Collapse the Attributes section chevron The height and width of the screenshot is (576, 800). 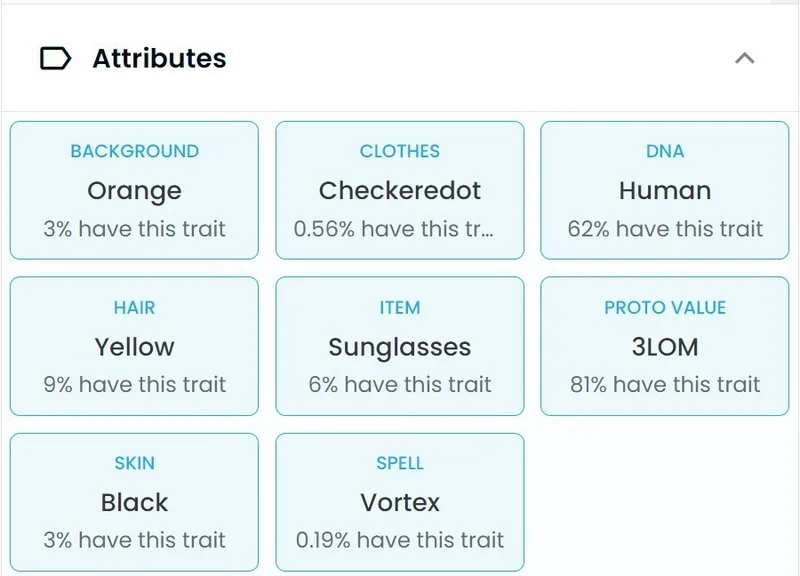(x=744, y=58)
